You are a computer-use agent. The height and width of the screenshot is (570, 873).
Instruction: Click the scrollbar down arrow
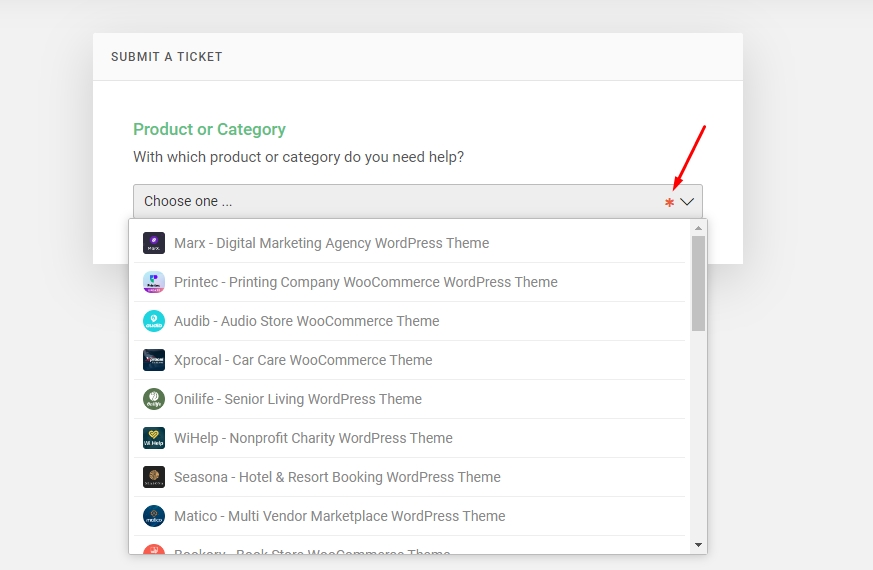tap(698, 545)
